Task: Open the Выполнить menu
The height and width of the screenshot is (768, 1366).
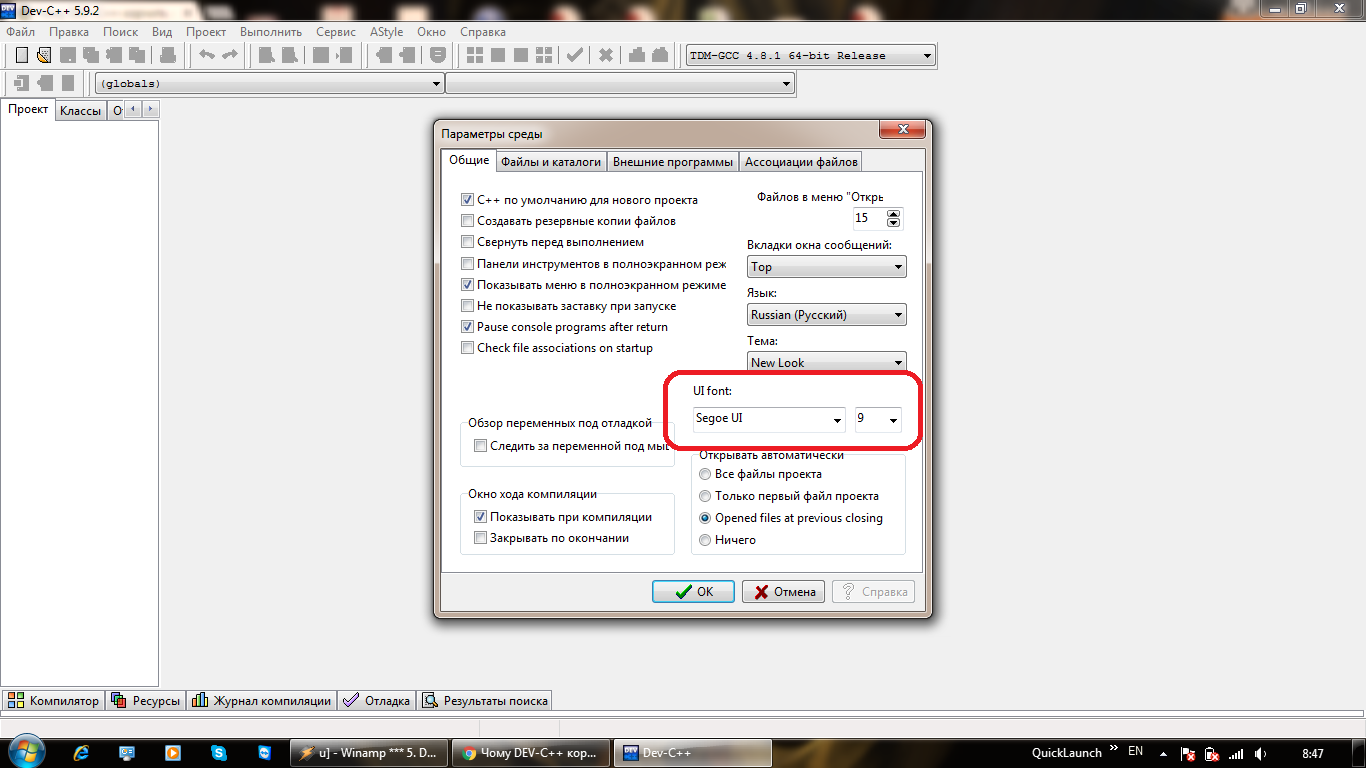Action: (270, 32)
